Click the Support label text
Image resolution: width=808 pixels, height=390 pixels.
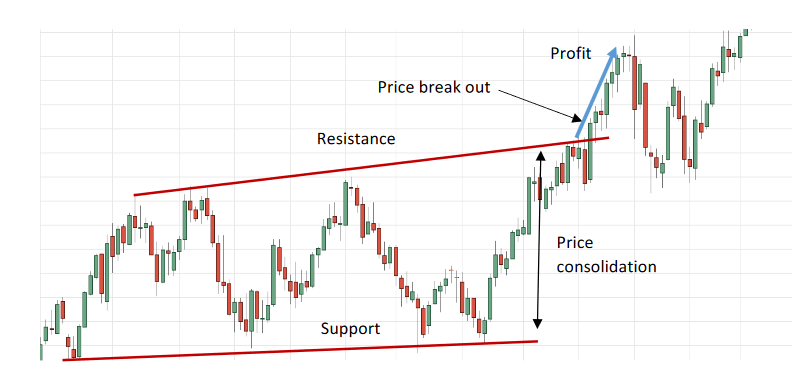tap(350, 329)
